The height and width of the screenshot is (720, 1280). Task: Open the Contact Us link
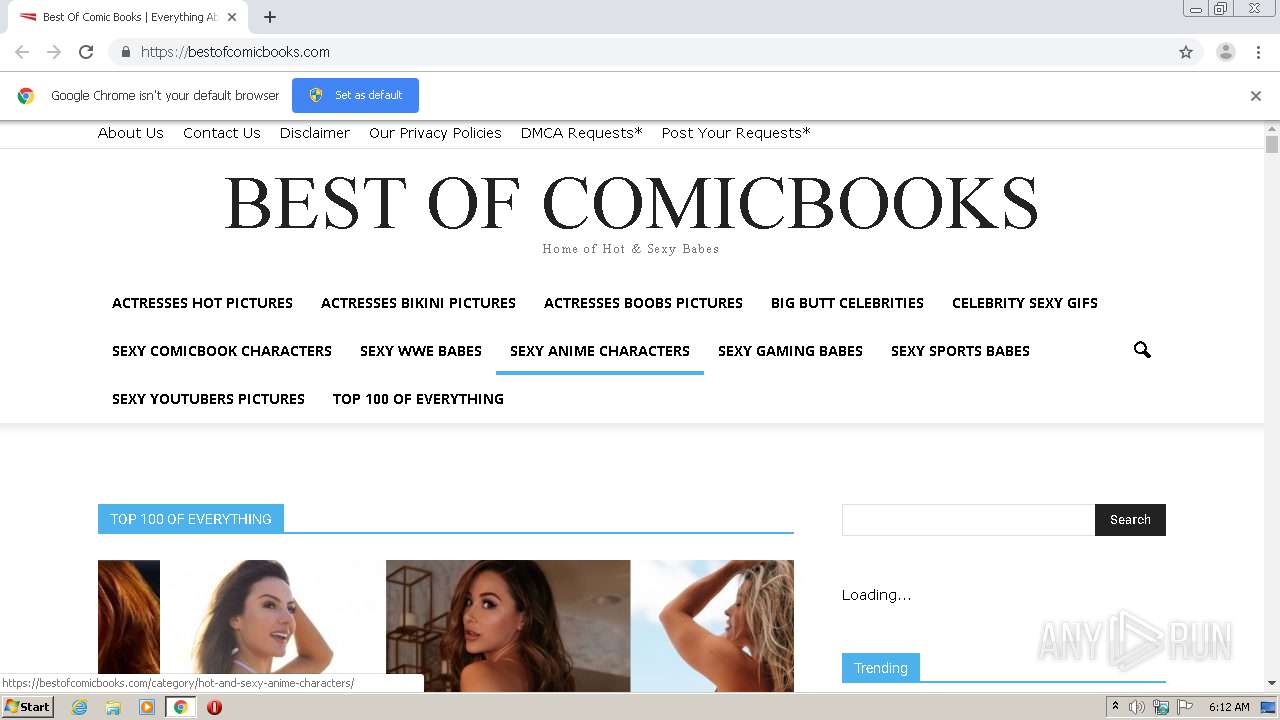coord(222,133)
